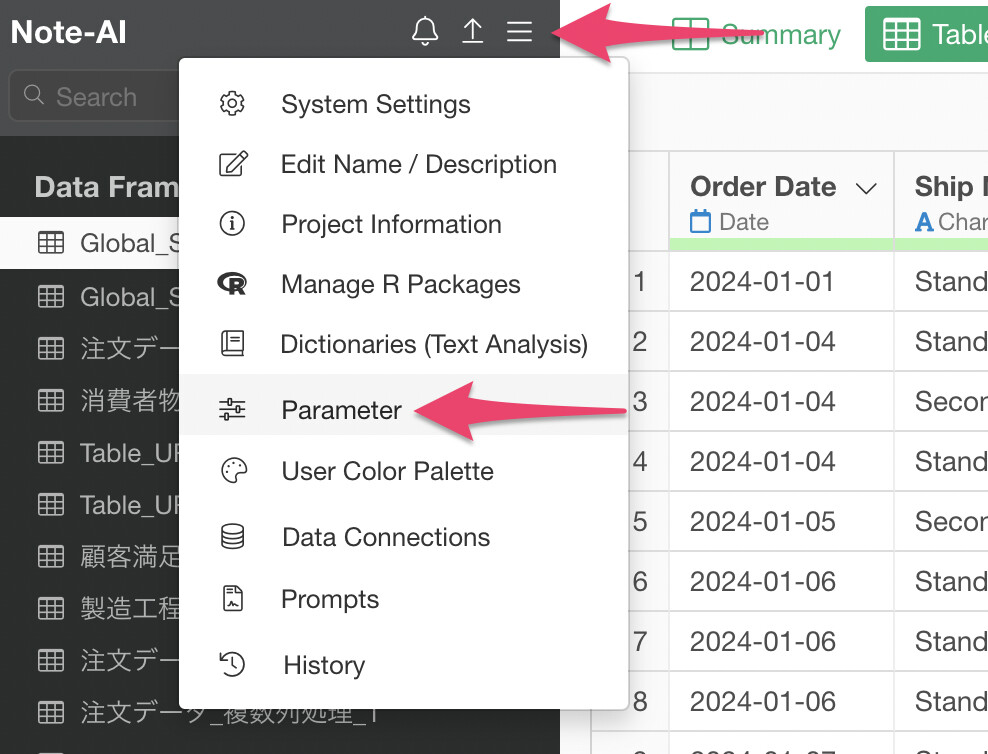Click the User Color Palette icon

click(233, 471)
